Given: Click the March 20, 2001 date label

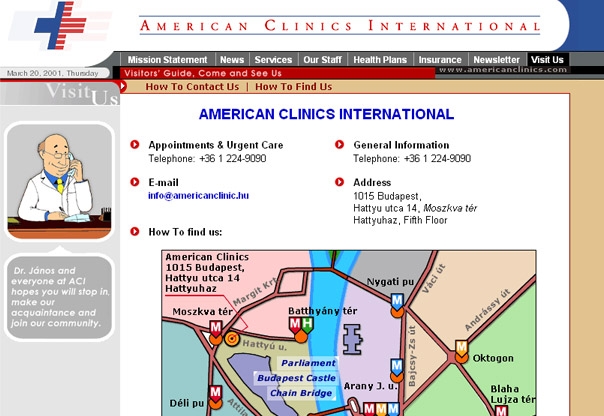Looking at the screenshot, I should (52, 73).
